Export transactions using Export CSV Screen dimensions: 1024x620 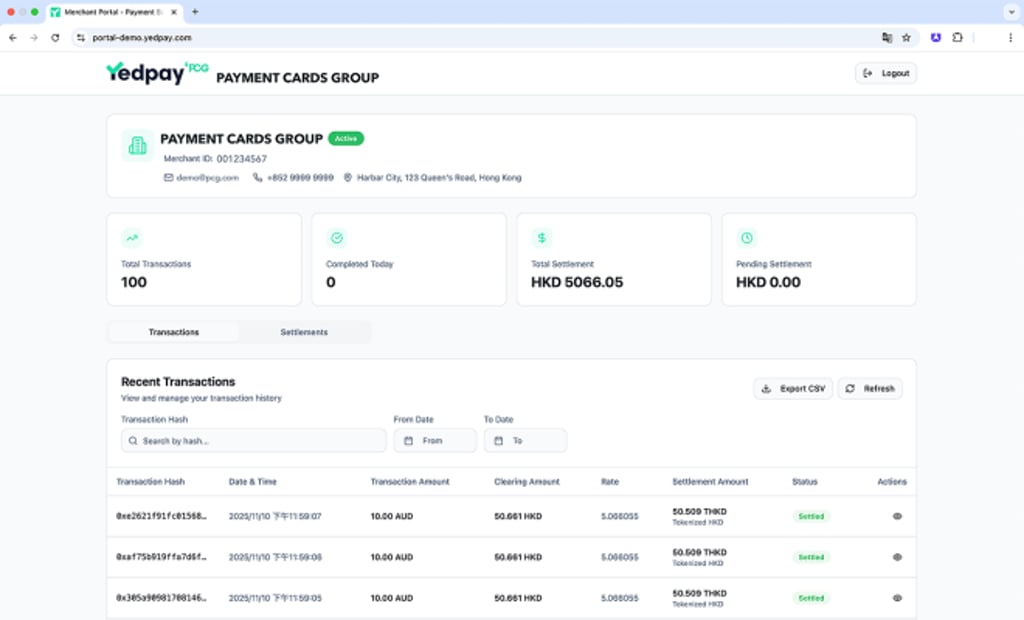pos(793,388)
